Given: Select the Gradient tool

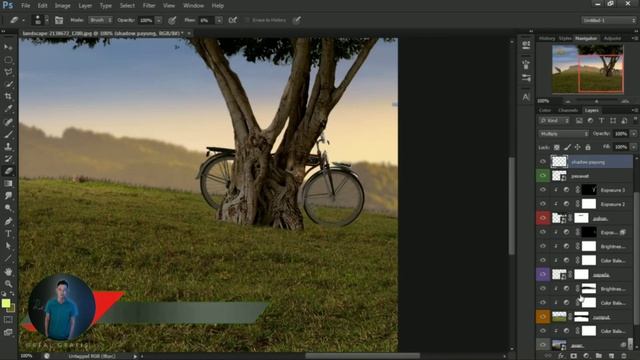Looking at the screenshot, I should point(8,183).
